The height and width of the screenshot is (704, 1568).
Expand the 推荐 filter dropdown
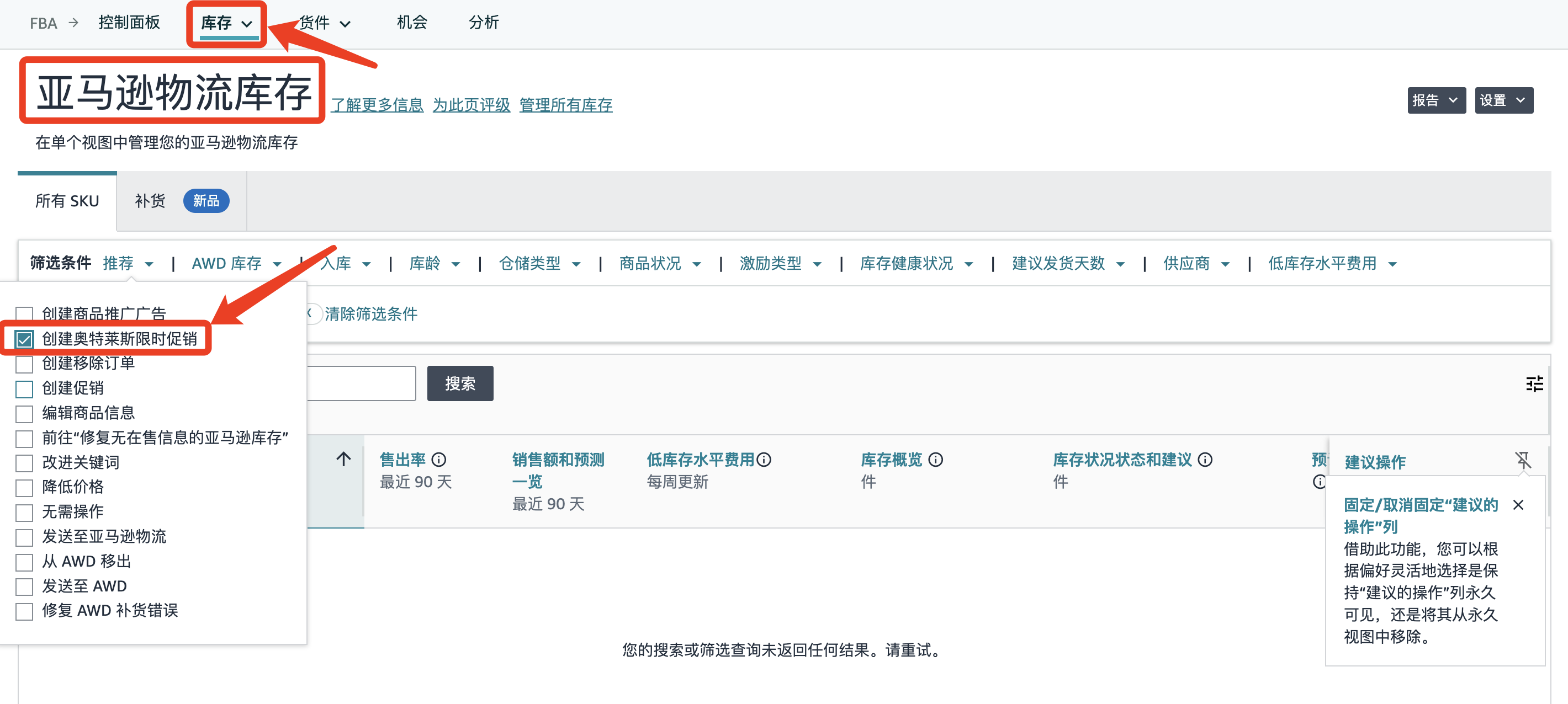pyautogui.click(x=129, y=264)
